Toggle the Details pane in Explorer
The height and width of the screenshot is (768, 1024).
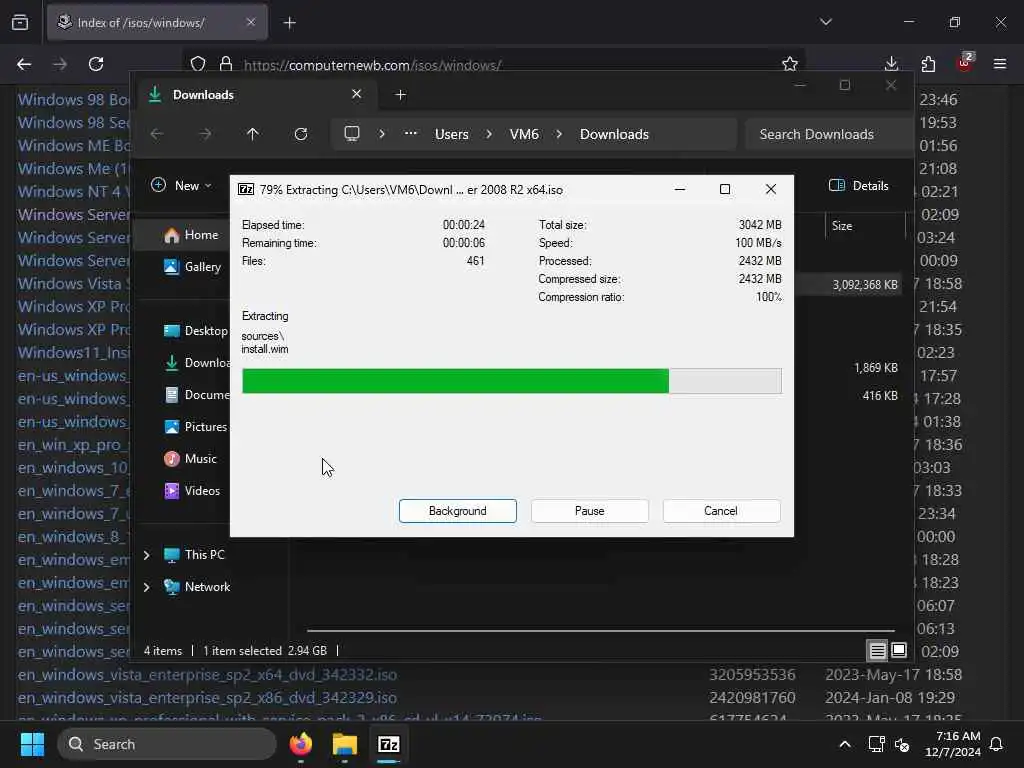[858, 185]
